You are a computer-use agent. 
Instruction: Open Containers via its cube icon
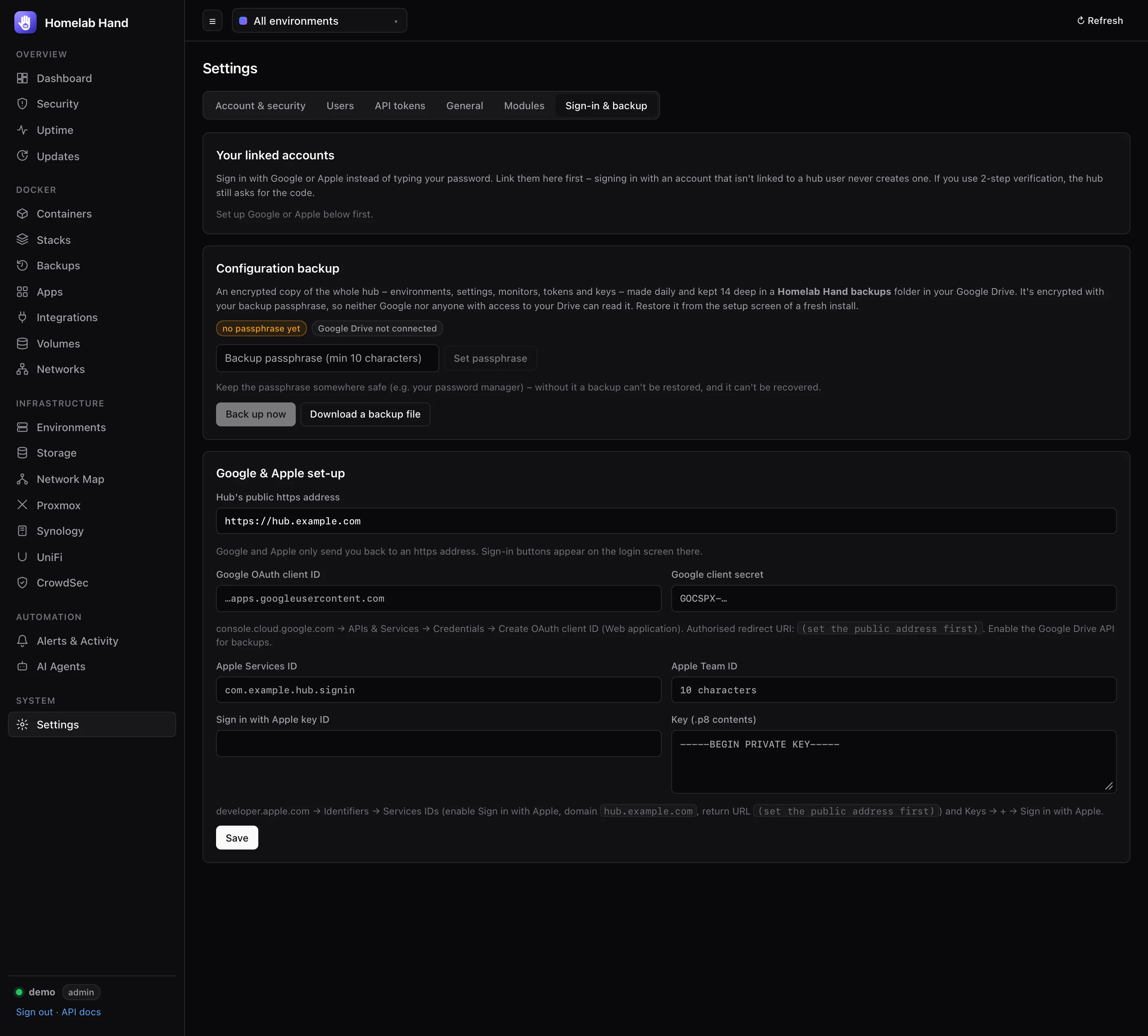[22, 214]
